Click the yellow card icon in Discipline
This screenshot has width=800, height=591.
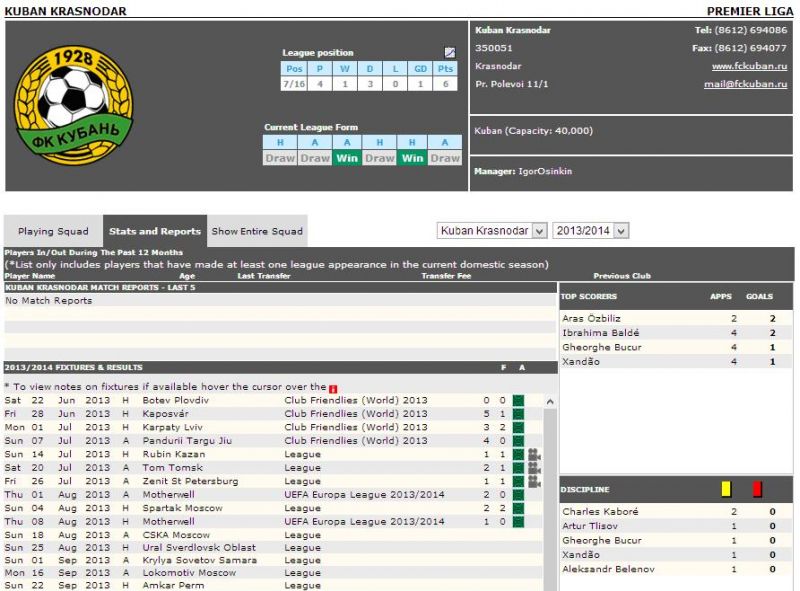[x=727, y=489]
